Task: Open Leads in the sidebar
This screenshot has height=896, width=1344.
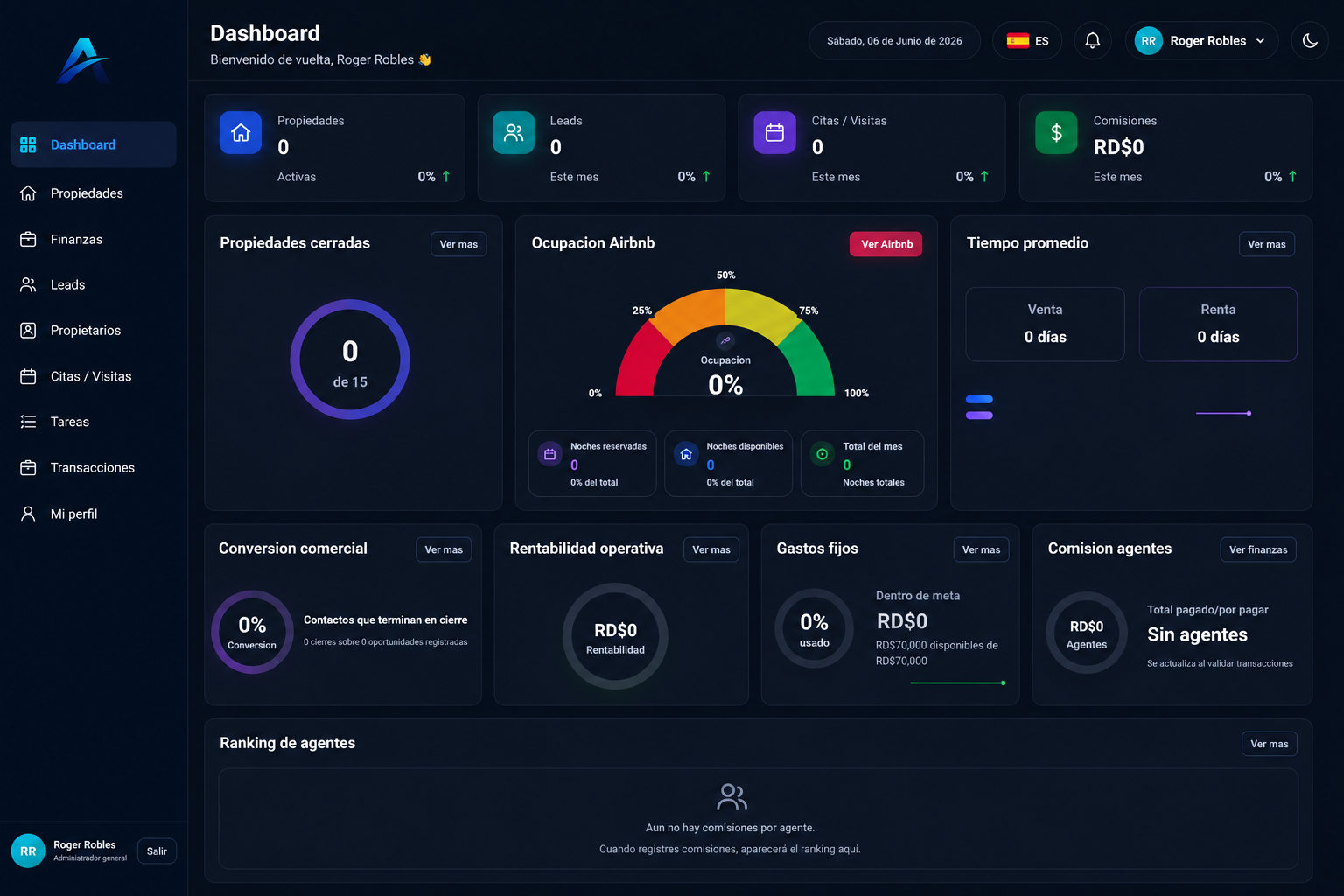Action: click(94, 284)
